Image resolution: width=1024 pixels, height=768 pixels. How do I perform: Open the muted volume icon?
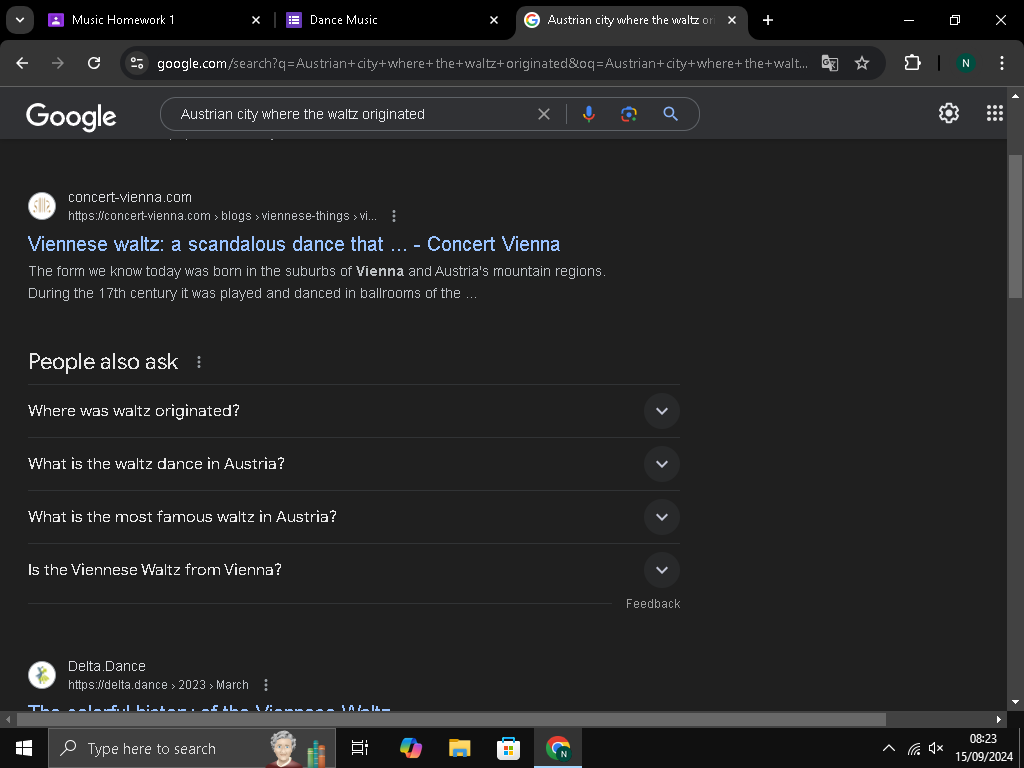936,748
